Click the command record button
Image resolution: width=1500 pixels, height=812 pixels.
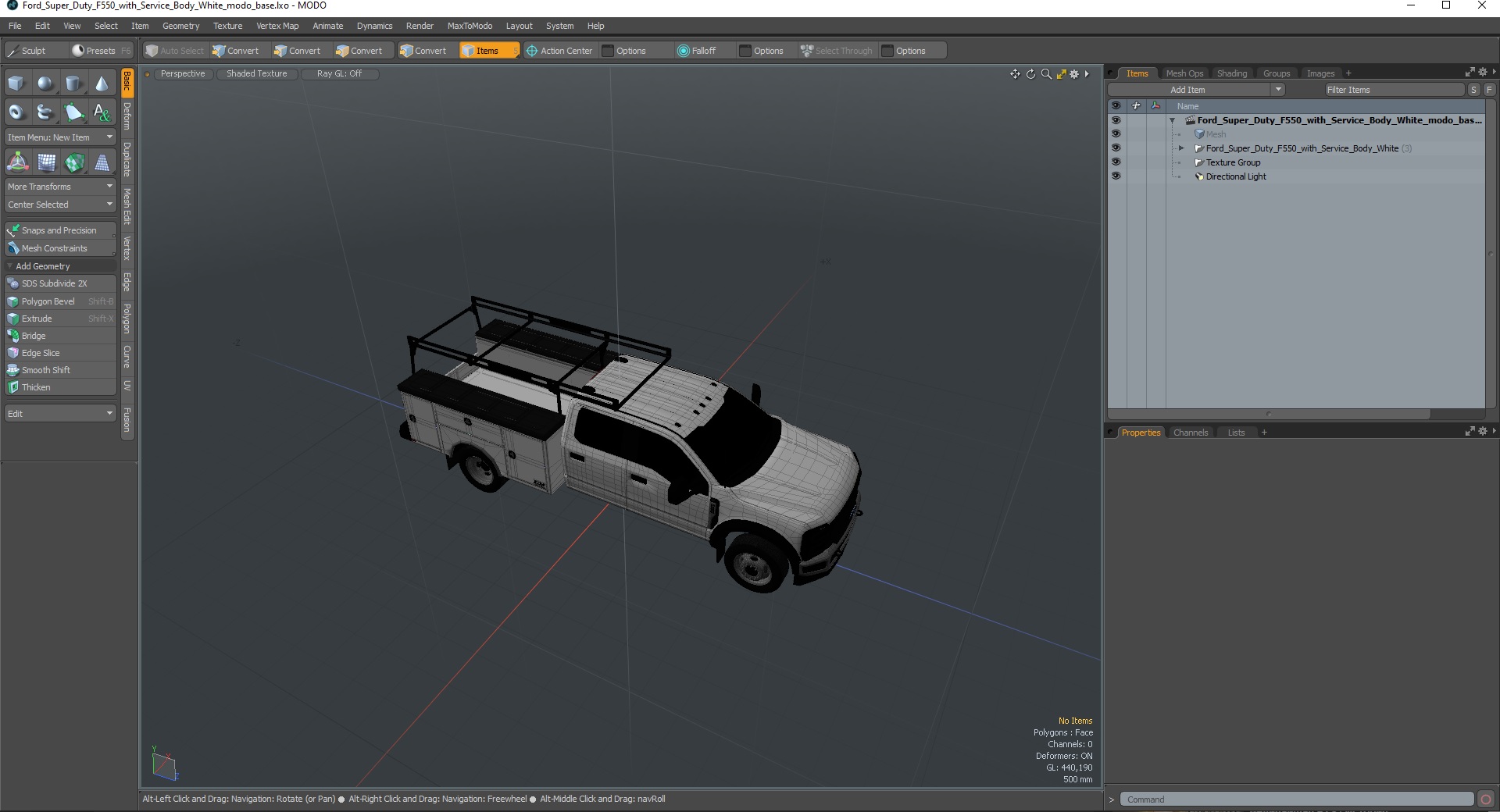pyautogui.click(x=1486, y=800)
